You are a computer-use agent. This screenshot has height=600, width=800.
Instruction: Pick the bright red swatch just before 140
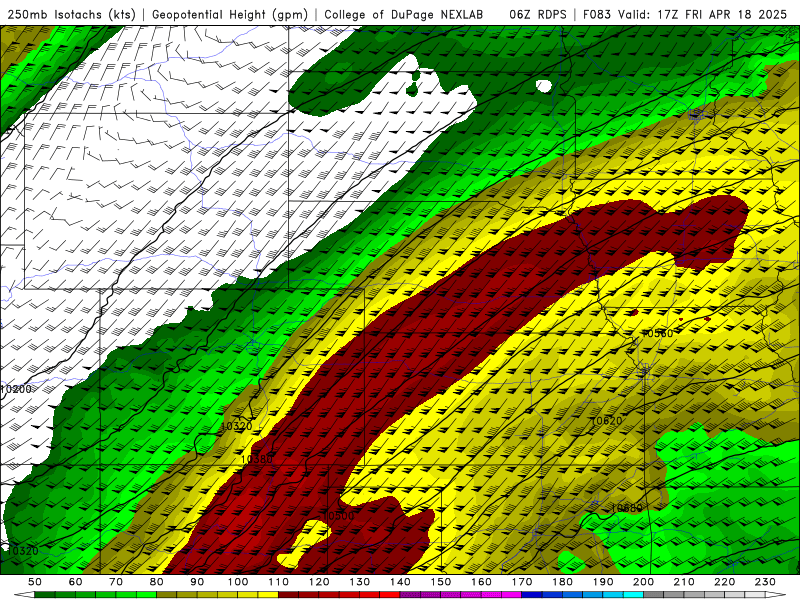click(x=390, y=595)
